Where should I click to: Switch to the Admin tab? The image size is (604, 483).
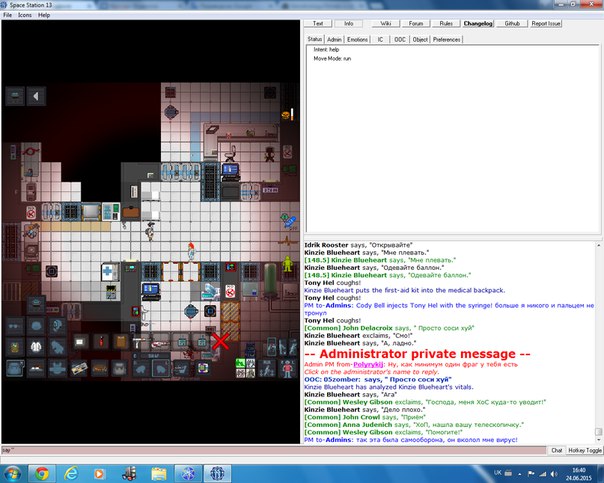[x=334, y=39]
